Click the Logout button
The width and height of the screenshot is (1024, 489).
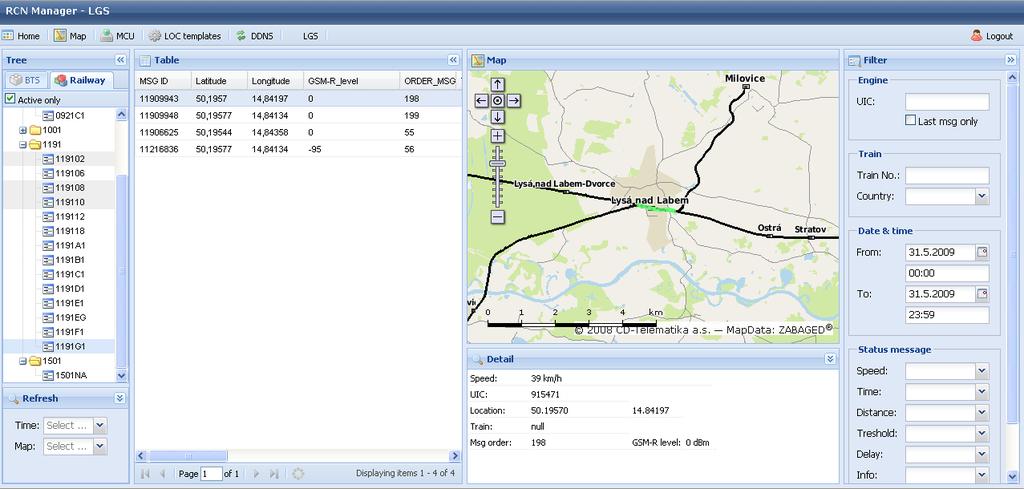coord(991,36)
